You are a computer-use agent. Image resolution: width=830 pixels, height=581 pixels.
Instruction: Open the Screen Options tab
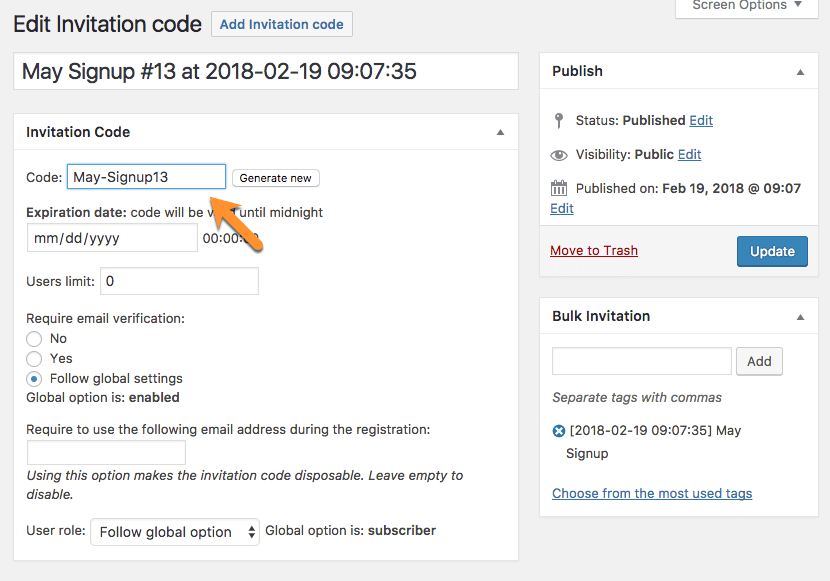(747, 6)
